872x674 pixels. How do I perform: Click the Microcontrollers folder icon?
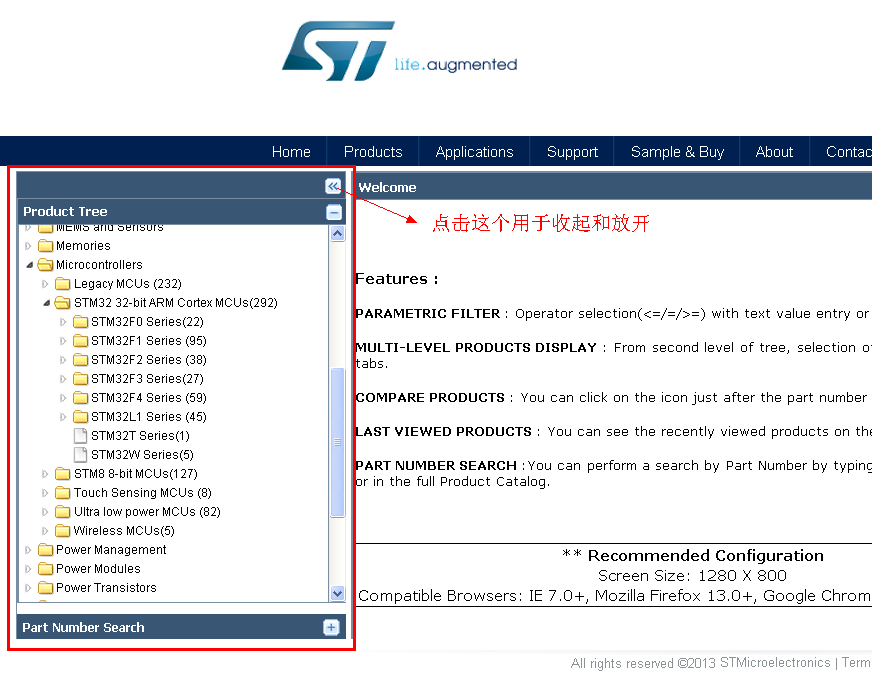click(x=46, y=265)
